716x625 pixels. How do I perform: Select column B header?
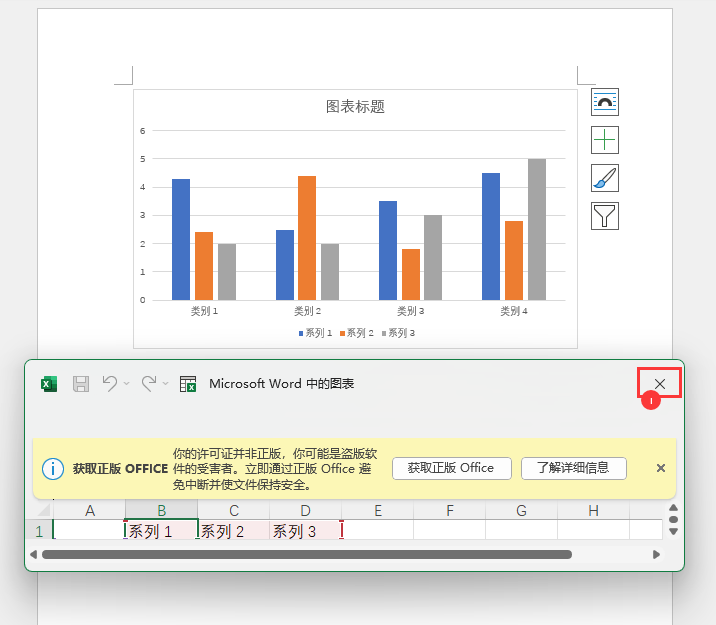[162, 510]
